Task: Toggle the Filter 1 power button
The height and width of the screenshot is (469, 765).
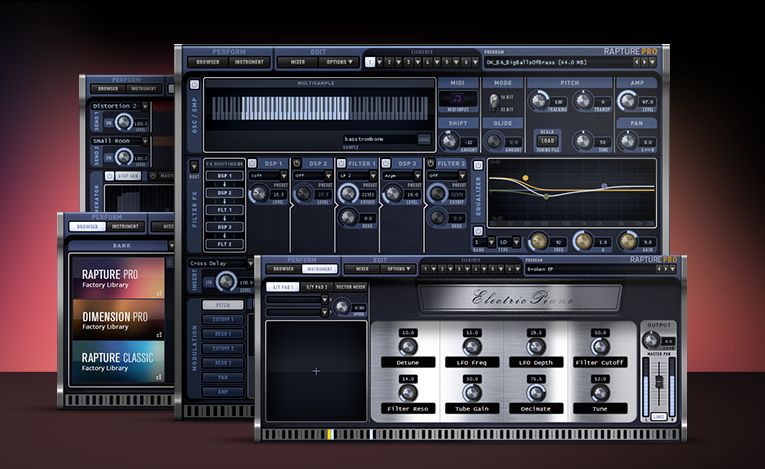Action: [342, 163]
